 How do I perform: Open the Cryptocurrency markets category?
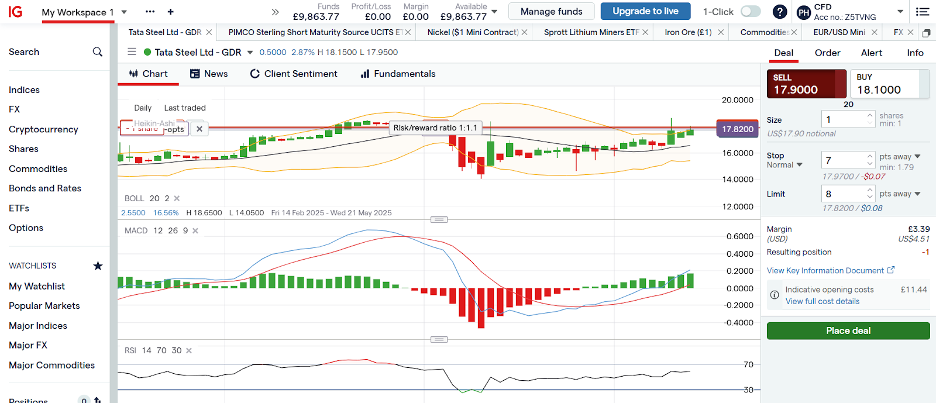pyautogui.click(x=44, y=129)
